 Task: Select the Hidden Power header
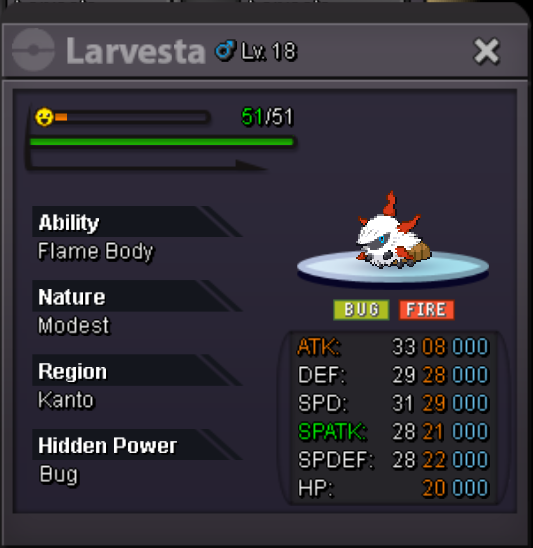[137, 445]
